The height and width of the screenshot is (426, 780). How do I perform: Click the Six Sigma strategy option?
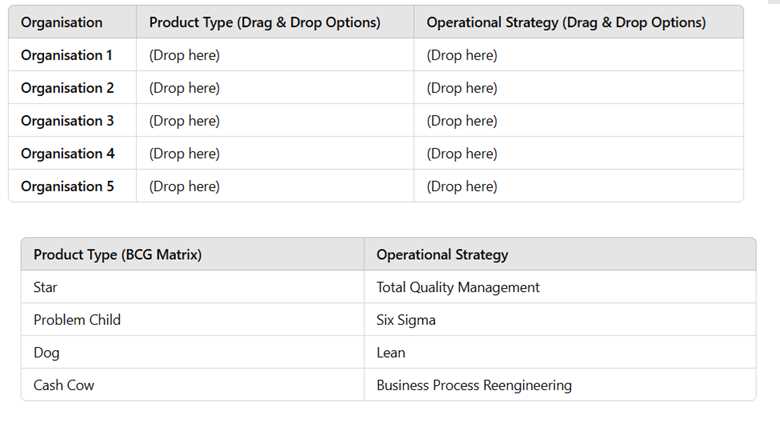(x=406, y=320)
